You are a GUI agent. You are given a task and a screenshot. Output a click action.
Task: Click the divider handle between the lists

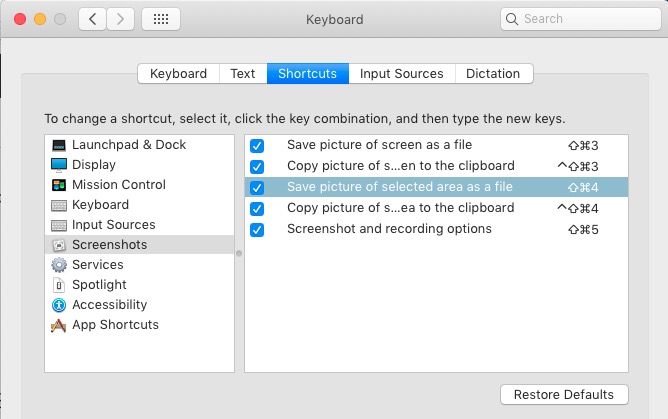click(x=239, y=254)
